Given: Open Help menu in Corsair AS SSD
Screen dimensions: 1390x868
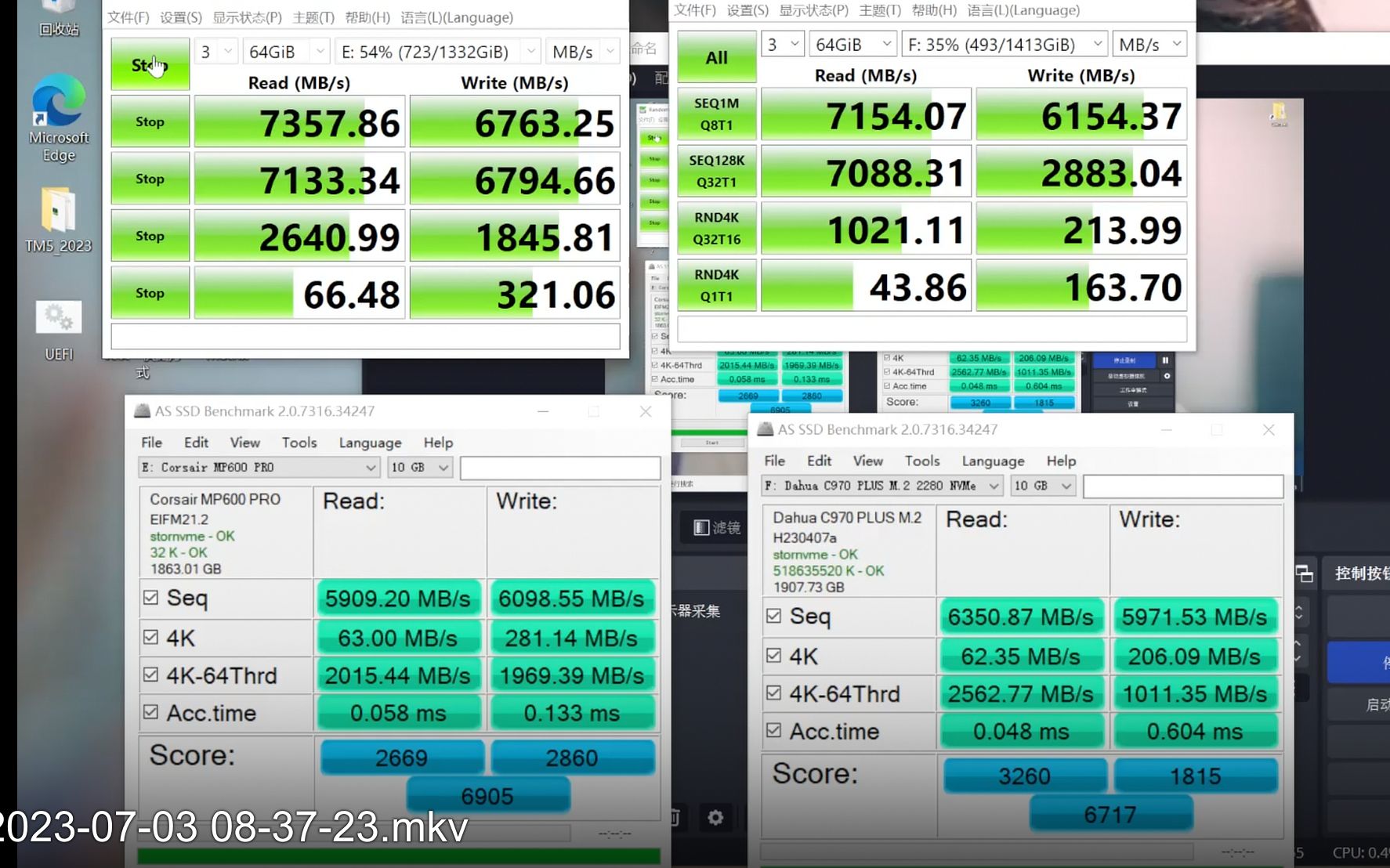Looking at the screenshot, I should click(438, 443).
